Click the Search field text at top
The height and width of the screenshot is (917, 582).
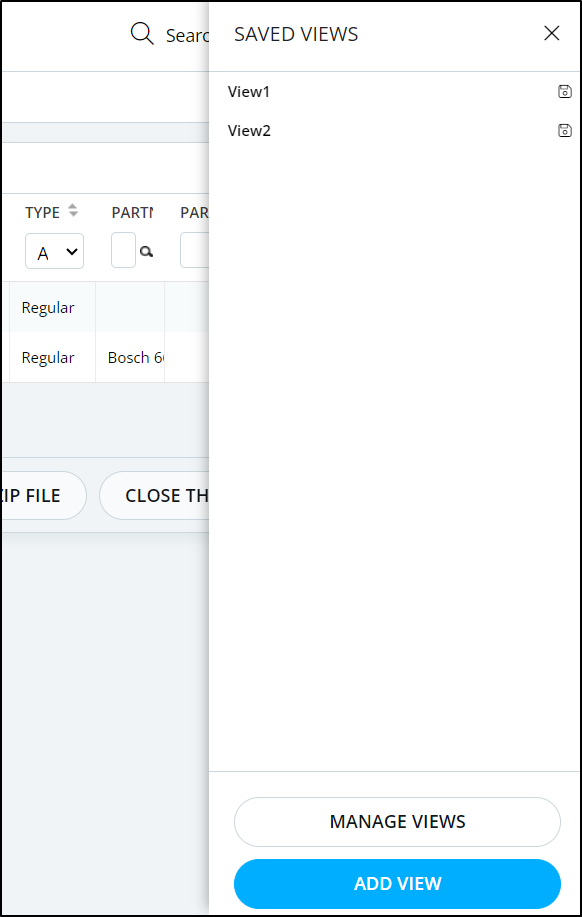point(187,35)
